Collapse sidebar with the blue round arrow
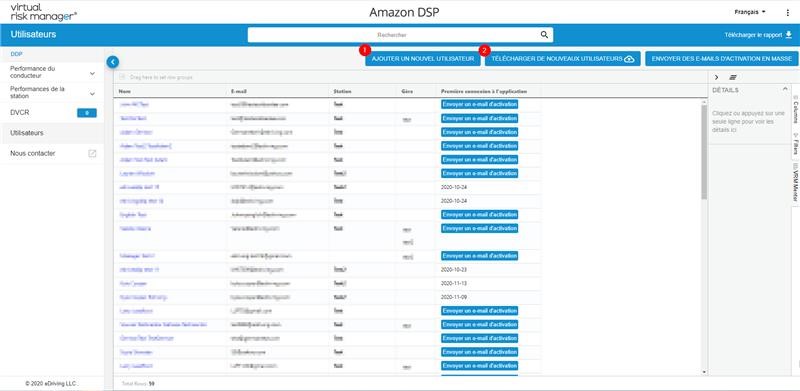The height and width of the screenshot is (391, 800). click(113, 62)
